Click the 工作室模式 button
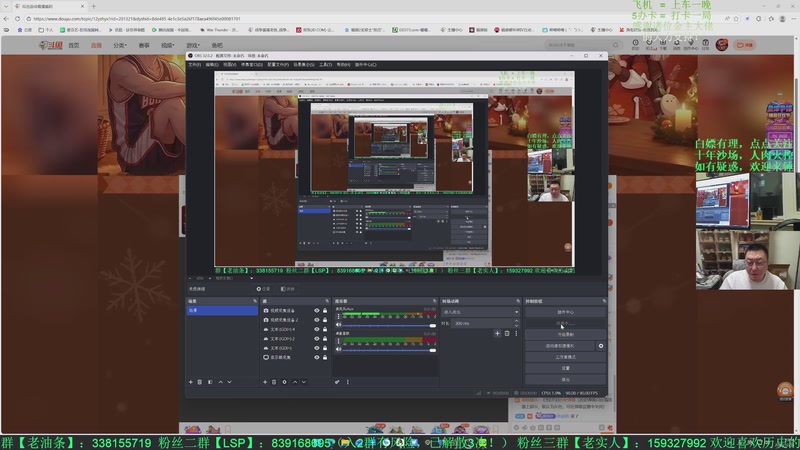Screen dimensions: 800x450 [565, 357]
